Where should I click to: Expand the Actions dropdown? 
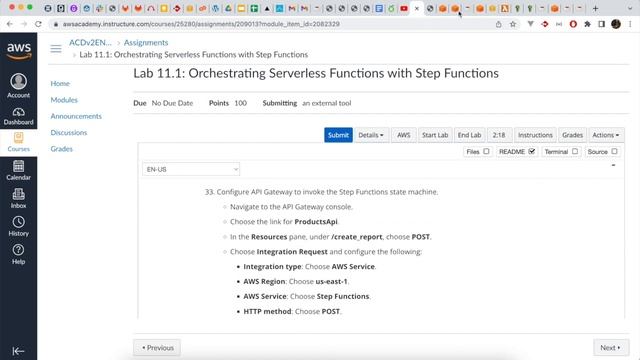click(x=606, y=135)
